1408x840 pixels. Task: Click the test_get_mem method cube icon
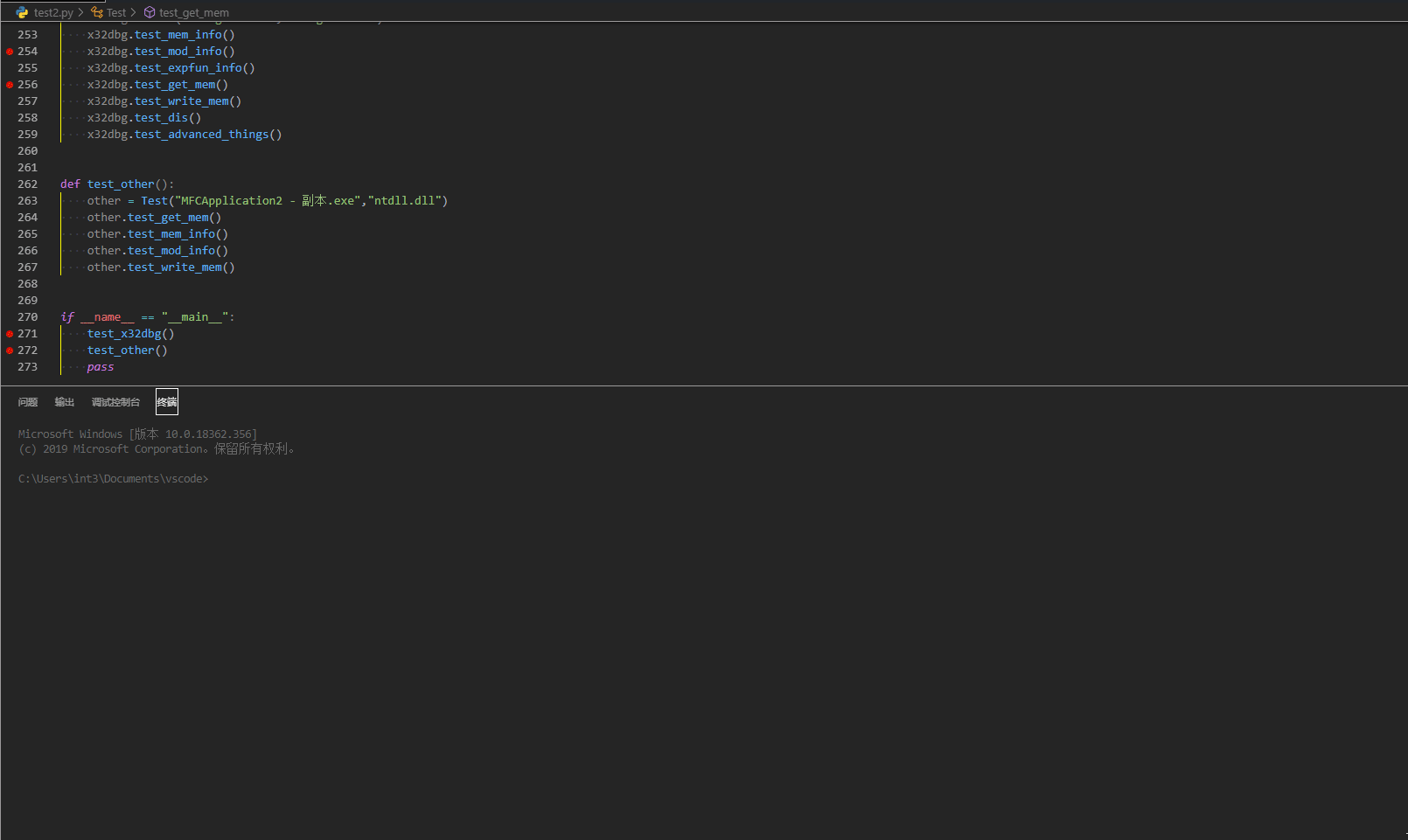click(x=150, y=12)
